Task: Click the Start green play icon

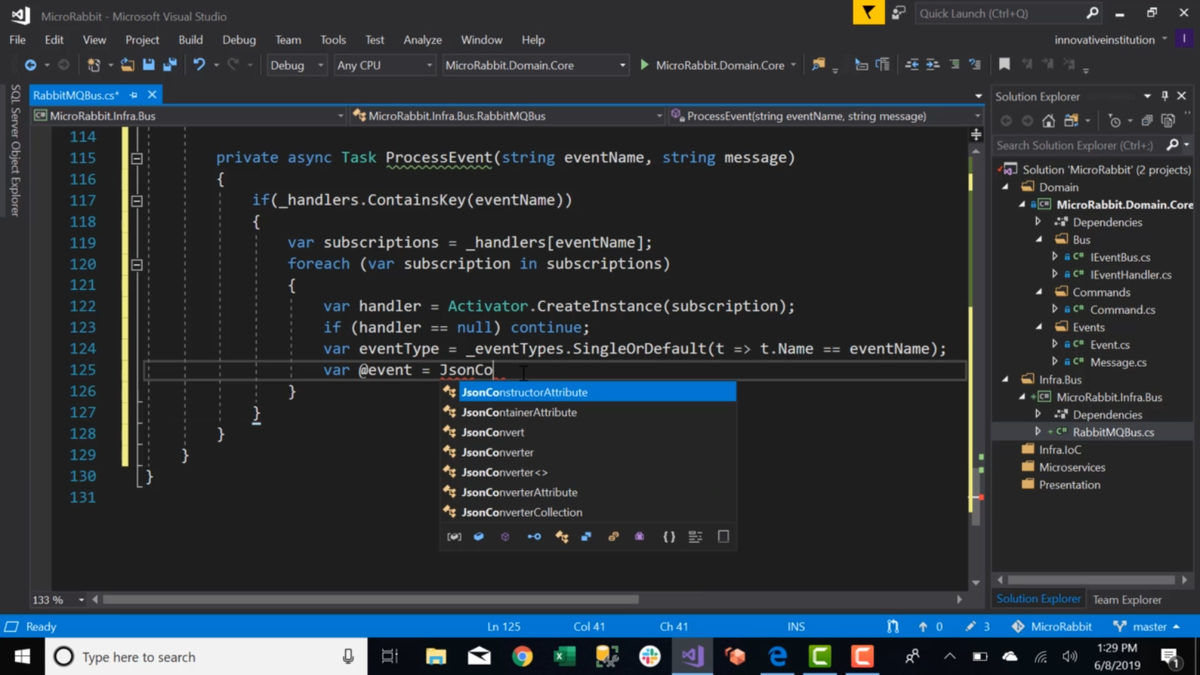Action: 645,65
